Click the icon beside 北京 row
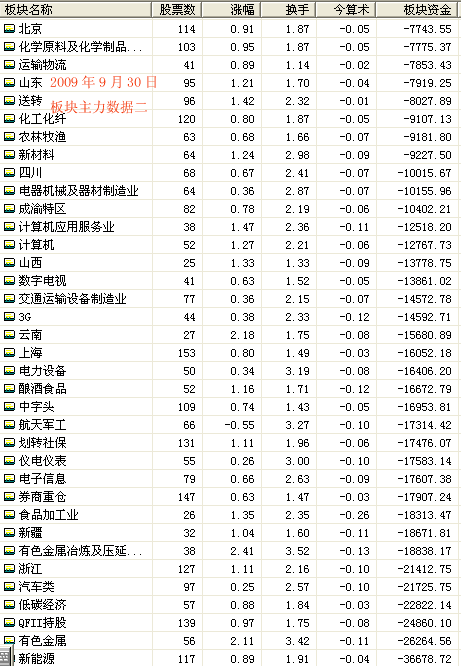The width and height of the screenshot is (461, 666). click(9, 29)
